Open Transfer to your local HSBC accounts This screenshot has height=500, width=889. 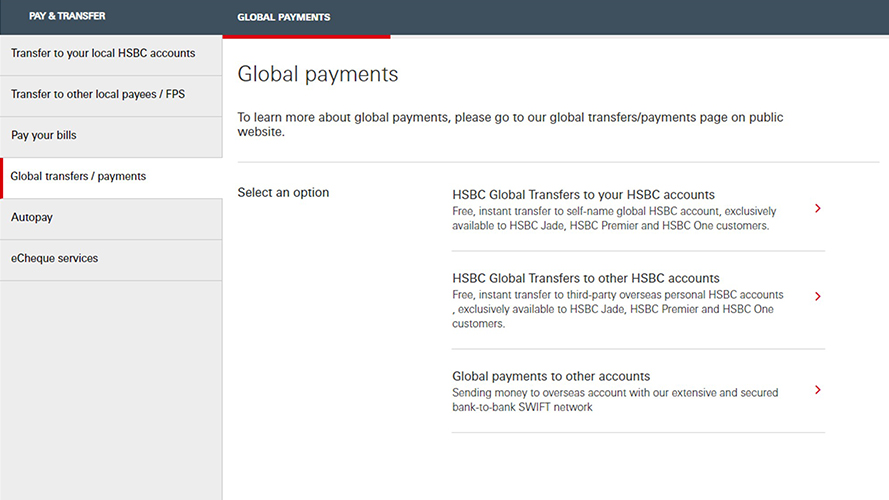111,54
